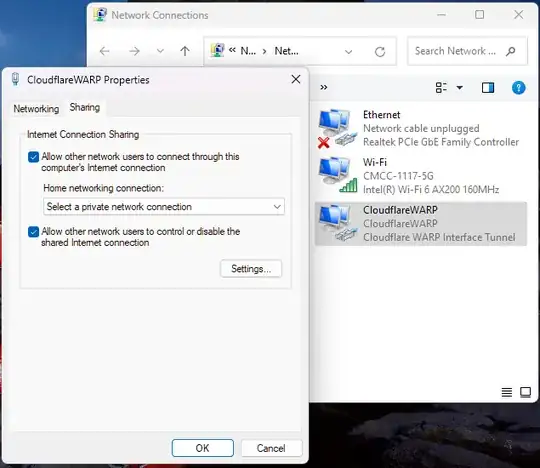The image size is (540, 468).
Task: Click the Change your view icon
Action: 441,87
